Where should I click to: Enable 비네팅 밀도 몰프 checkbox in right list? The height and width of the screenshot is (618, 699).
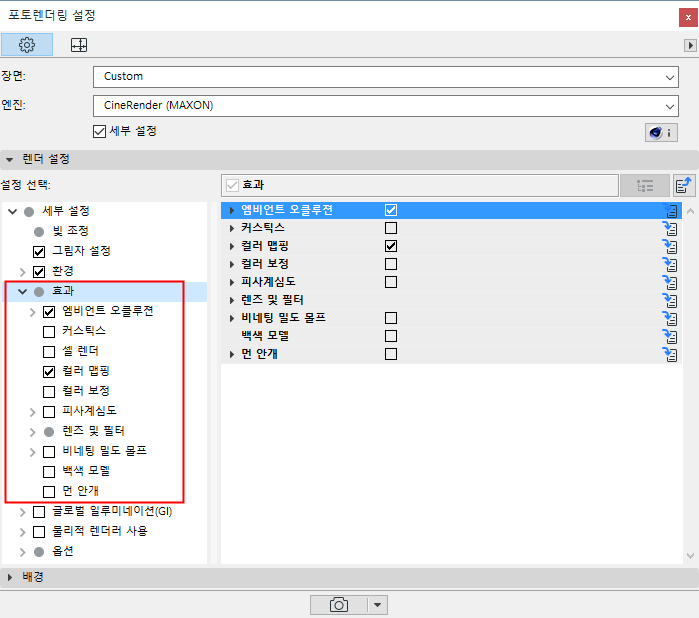click(391, 318)
